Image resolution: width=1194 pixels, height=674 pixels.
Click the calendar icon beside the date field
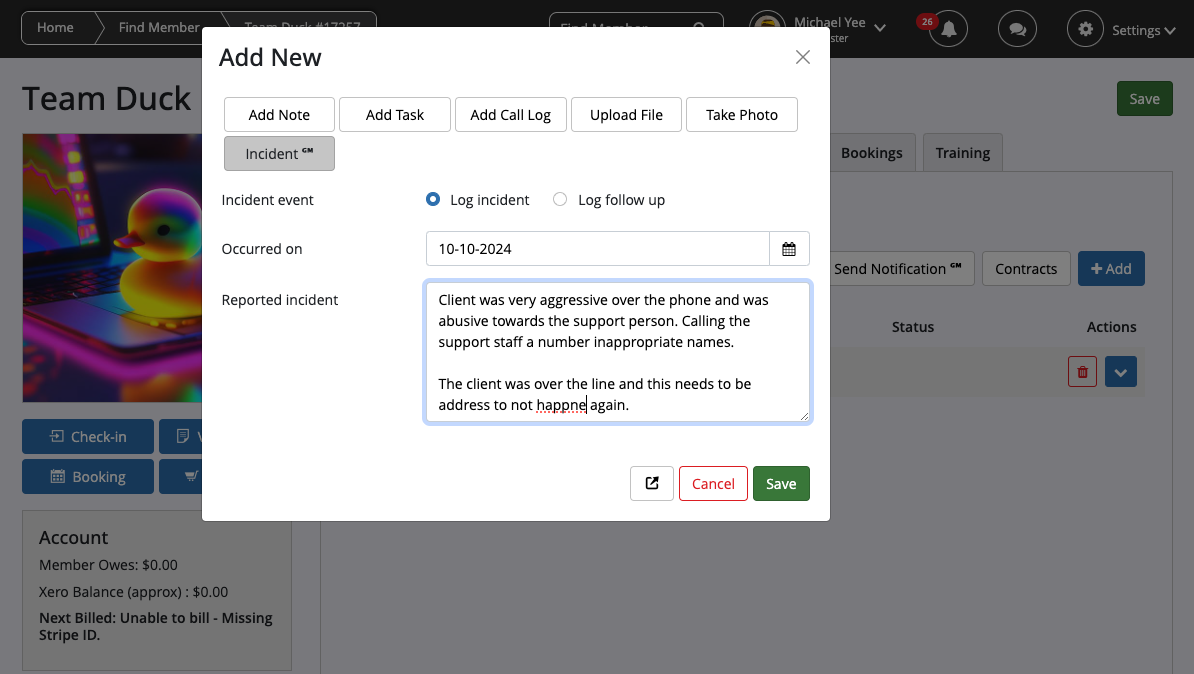coord(789,249)
